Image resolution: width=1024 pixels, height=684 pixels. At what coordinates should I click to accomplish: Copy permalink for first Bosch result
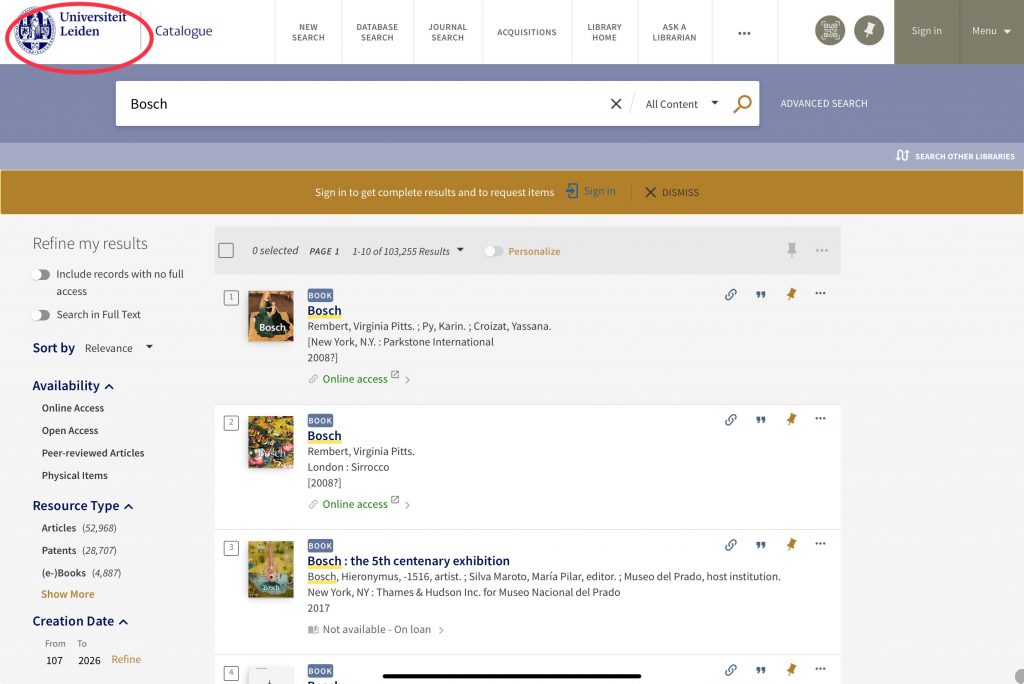pyautogui.click(x=731, y=294)
